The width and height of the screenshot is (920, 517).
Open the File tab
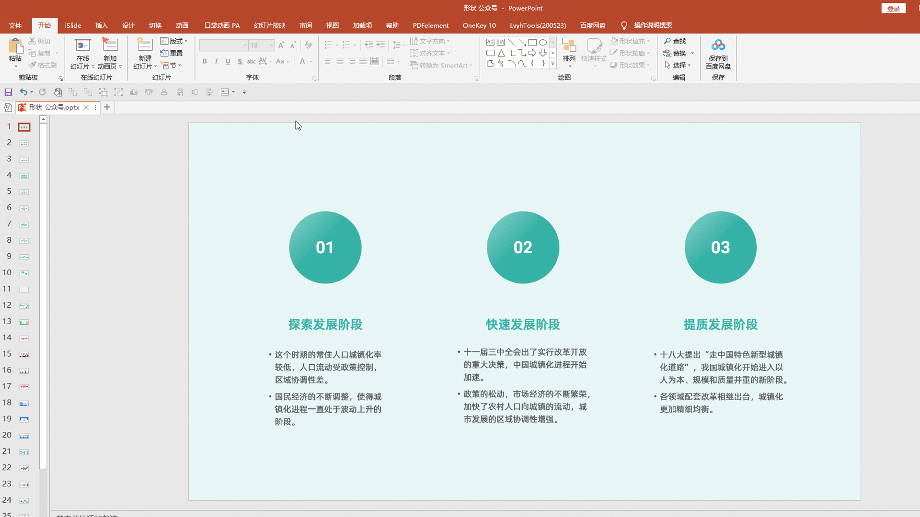(x=15, y=25)
